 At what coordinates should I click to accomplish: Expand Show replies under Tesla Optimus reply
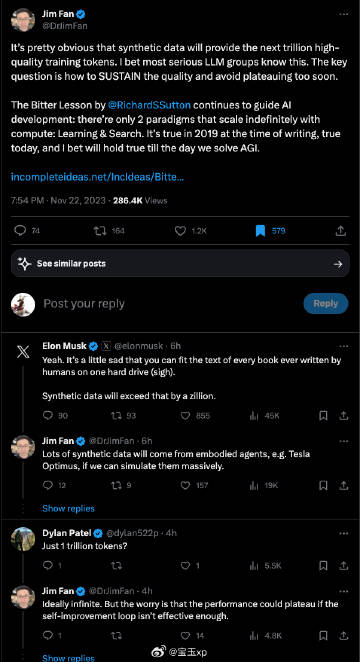[x=68, y=508]
